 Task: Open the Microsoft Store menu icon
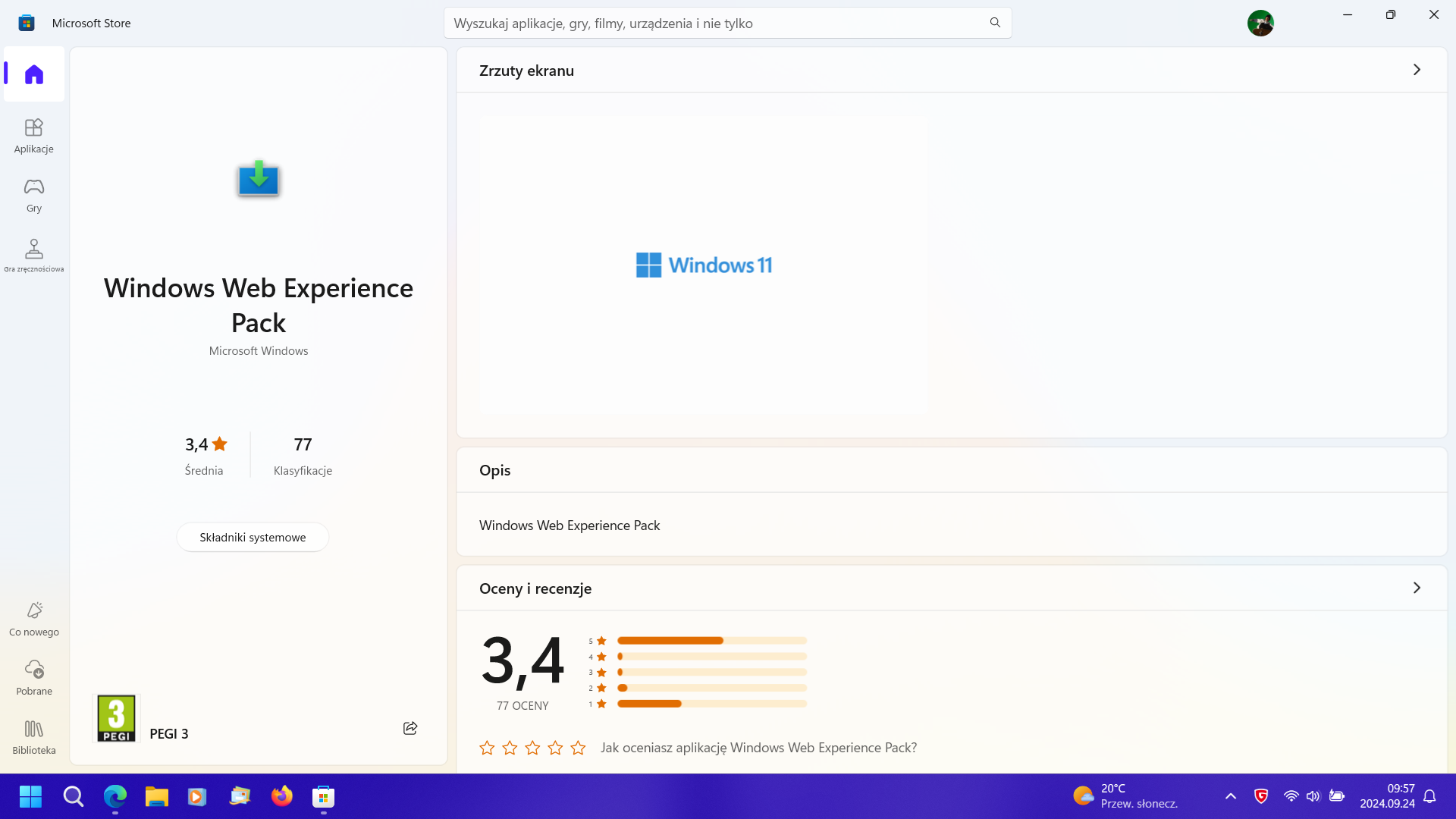[27, 23]
